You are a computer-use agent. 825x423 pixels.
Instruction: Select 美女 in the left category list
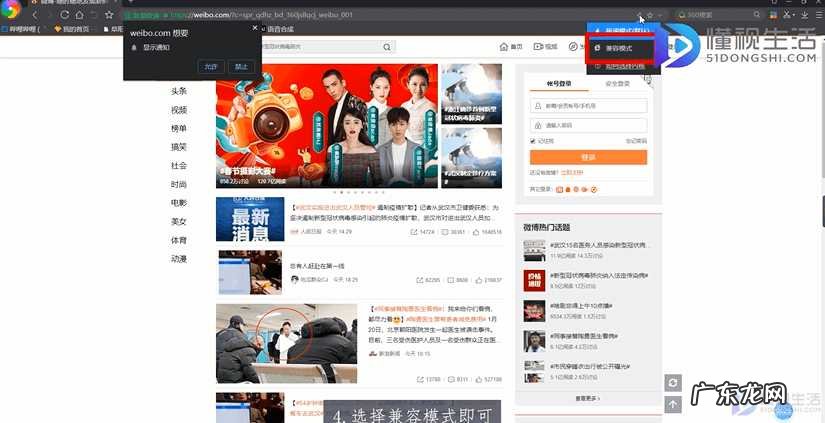(x=179, y=221)
